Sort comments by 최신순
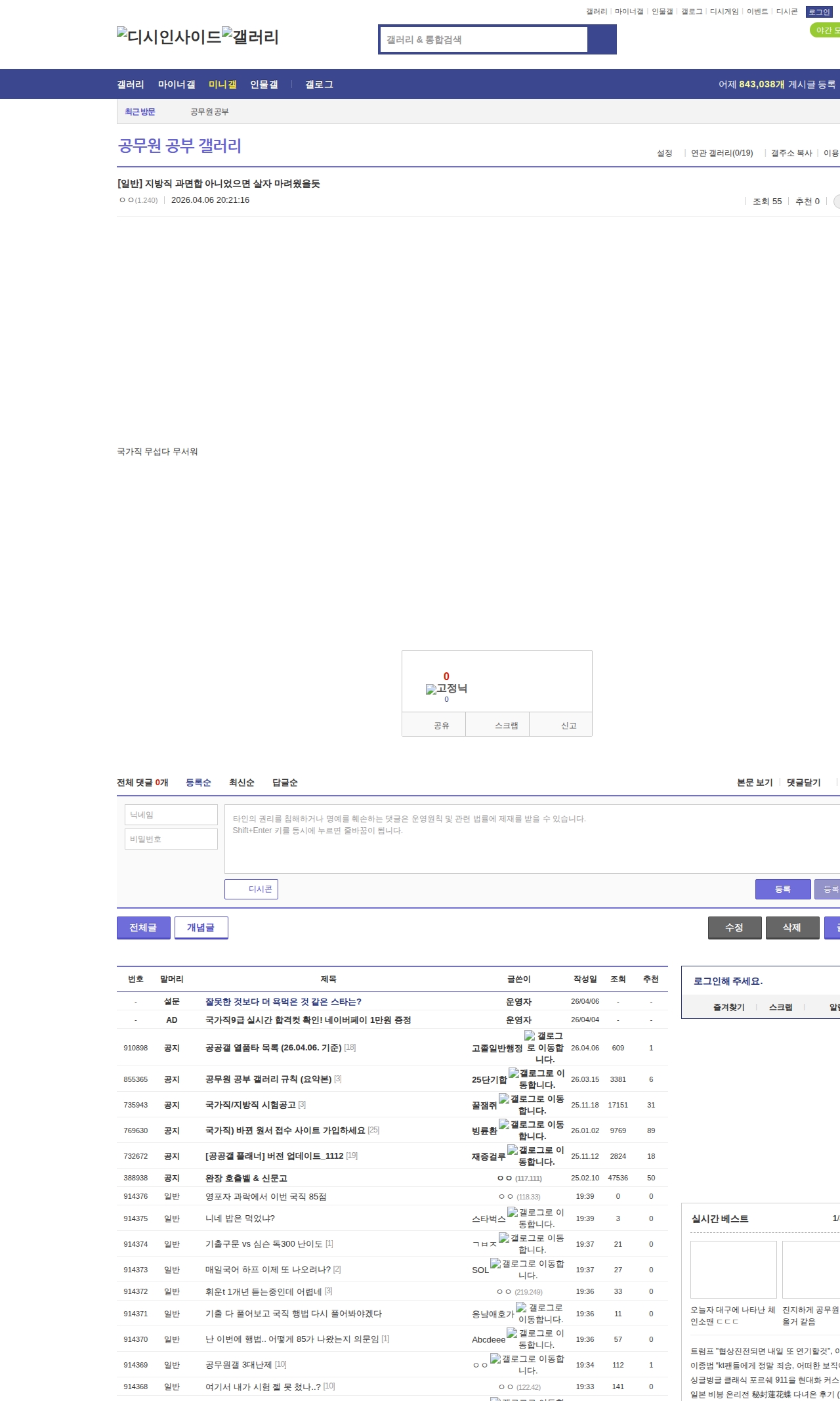Image resolution: width=840 pixels, height=1401 pixels. [x=241, y=783]
